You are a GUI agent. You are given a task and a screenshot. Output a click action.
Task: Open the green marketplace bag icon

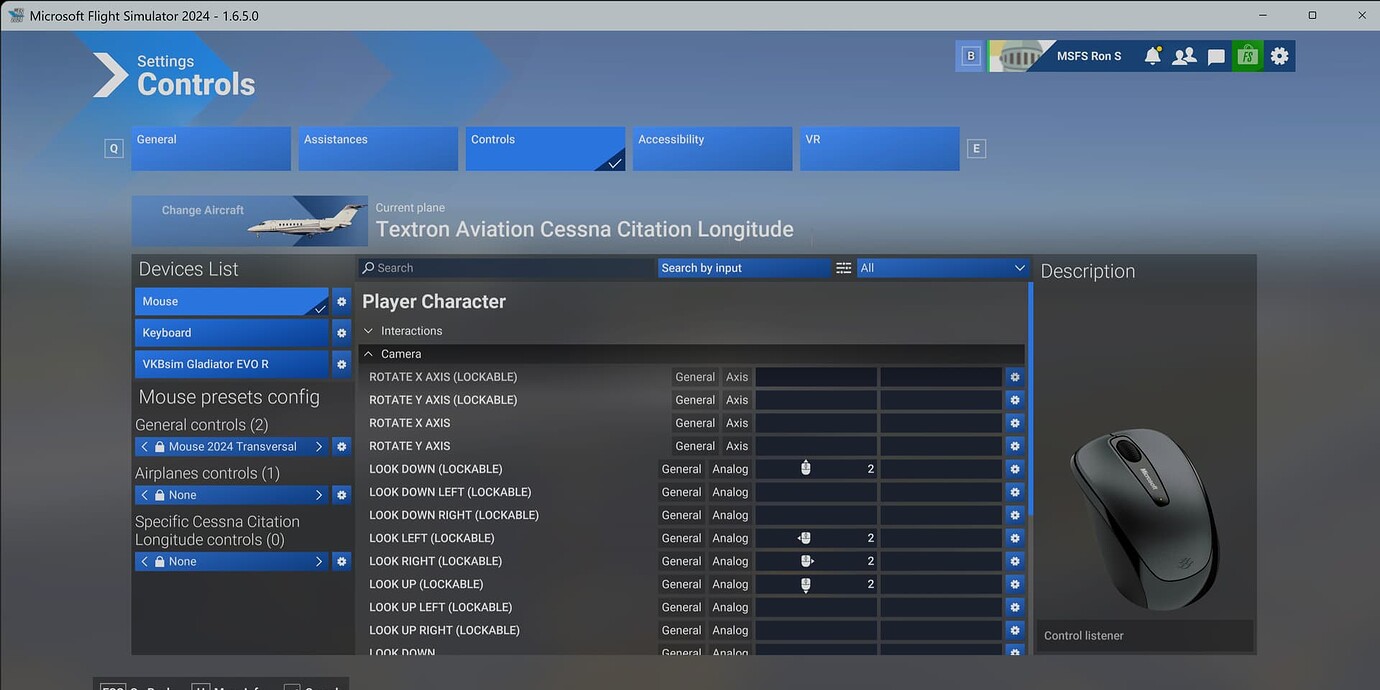pyautogui.click(x=1247, y=56)
